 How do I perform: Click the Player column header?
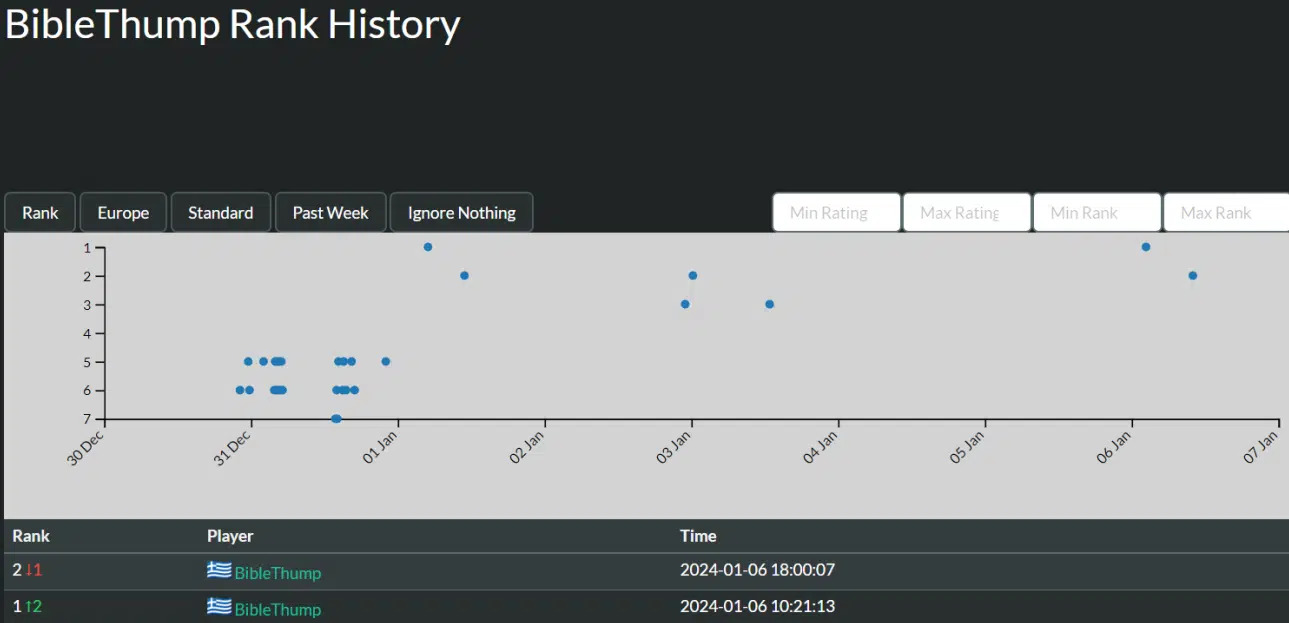[230, 536]
